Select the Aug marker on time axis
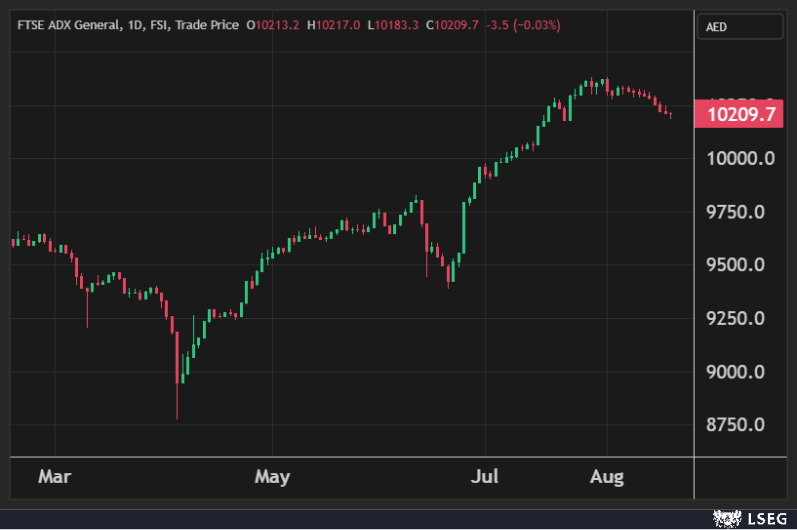Screen dimensions: 797x530 click(x=606, y=477)
